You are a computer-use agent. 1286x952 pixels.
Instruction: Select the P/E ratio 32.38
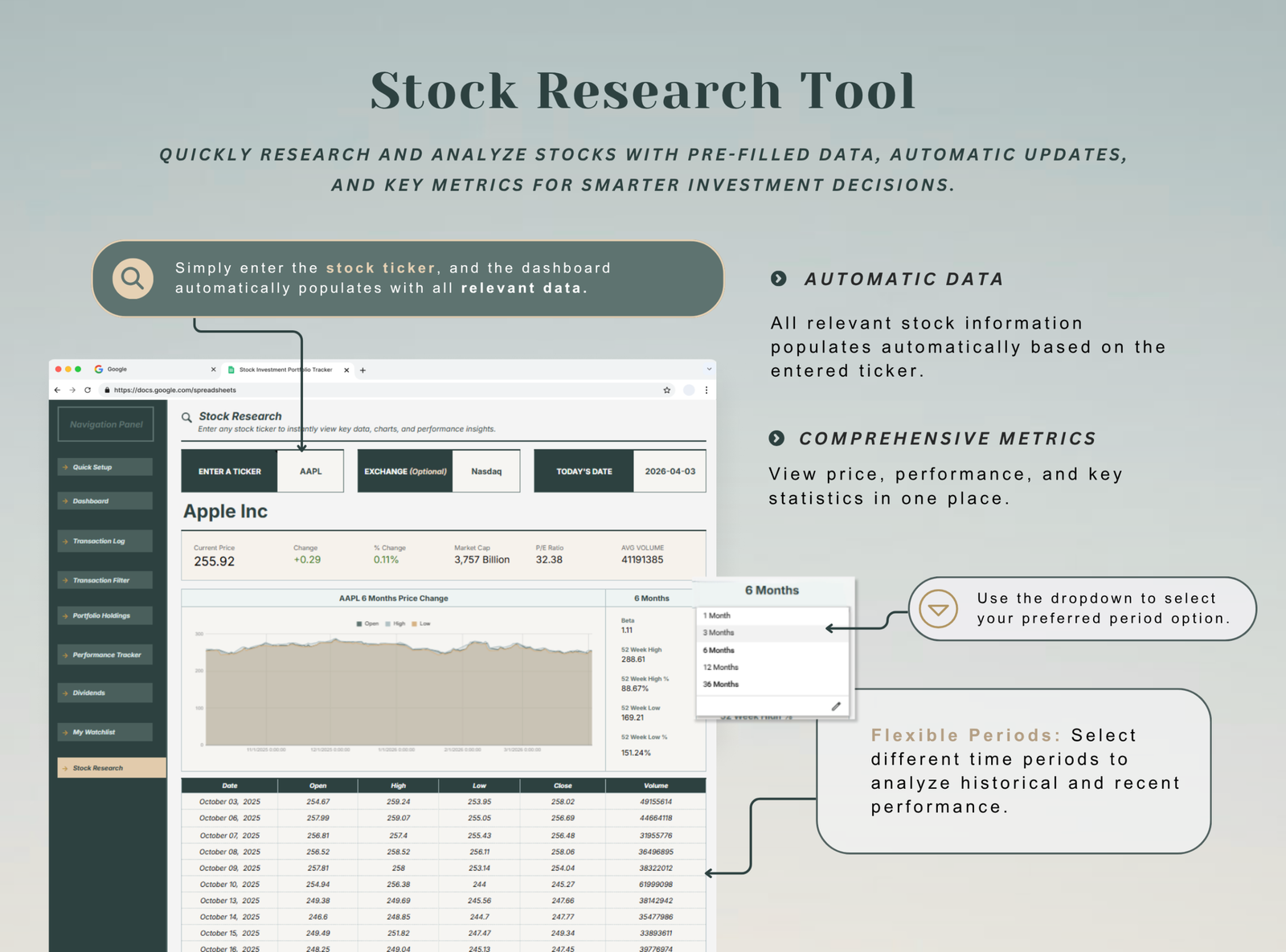click(549, 560)
